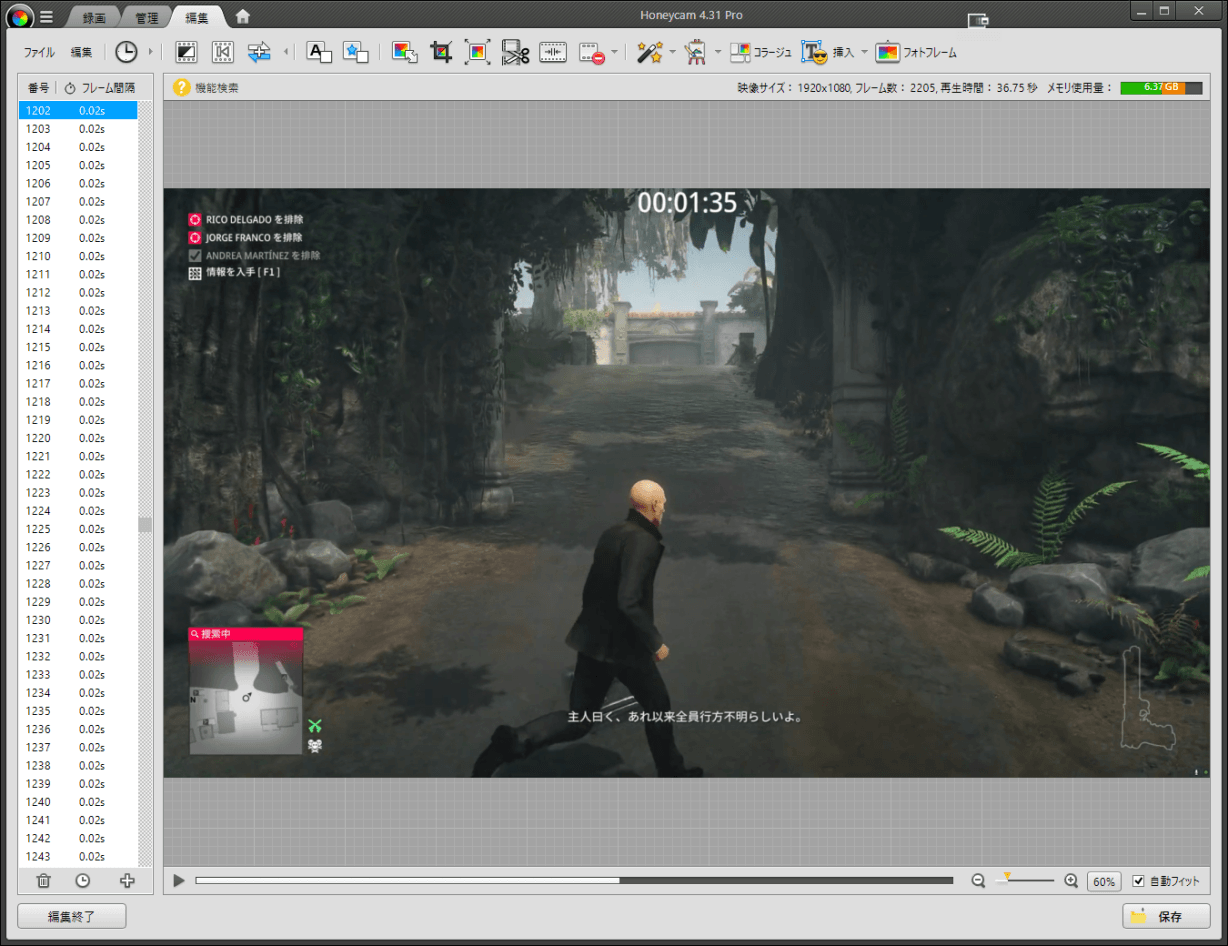Click the scissors cut-frames icon
The height and width of the screenshot is (946, 1228).
(x=515, y=52)
